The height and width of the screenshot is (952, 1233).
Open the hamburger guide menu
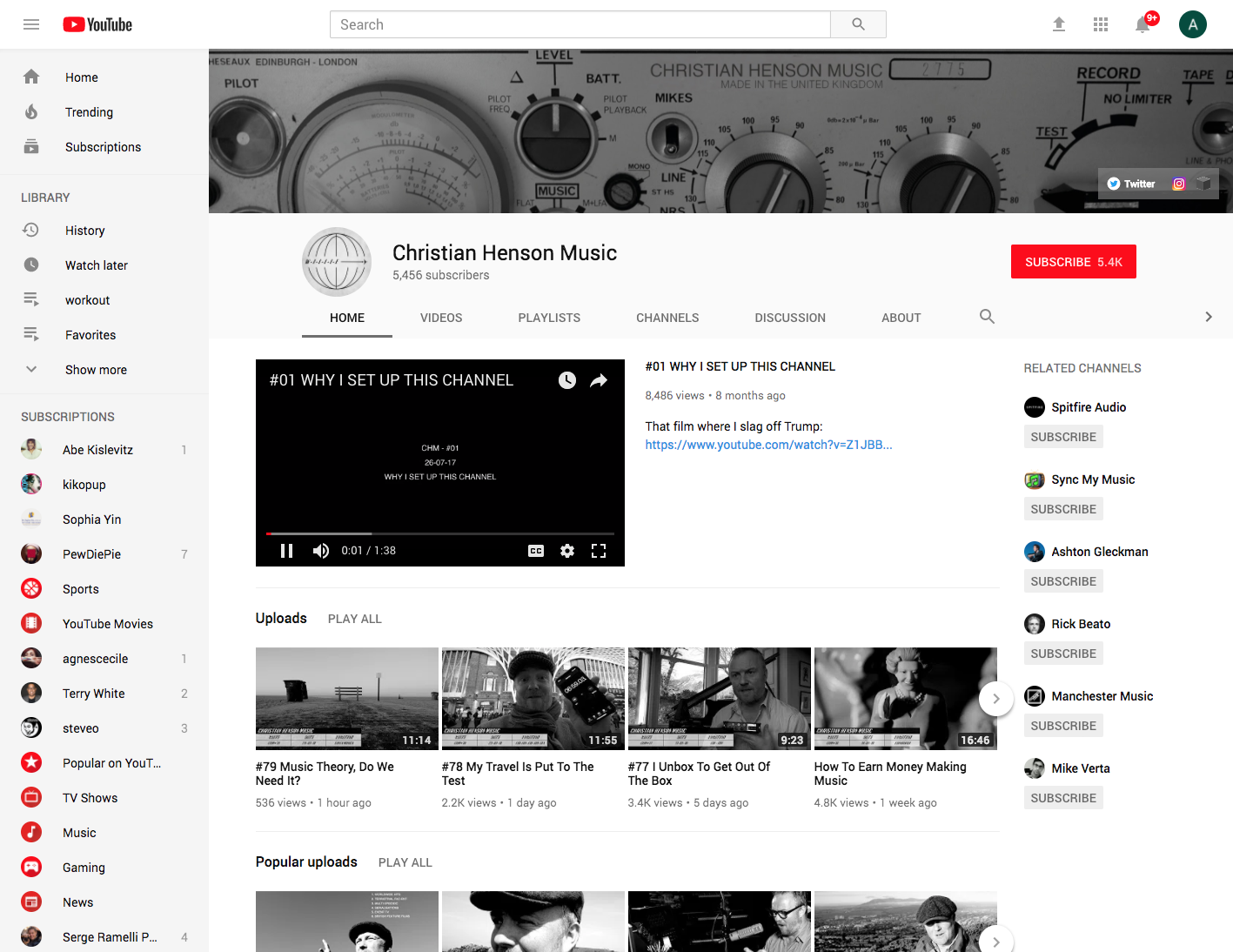(31, 24)
